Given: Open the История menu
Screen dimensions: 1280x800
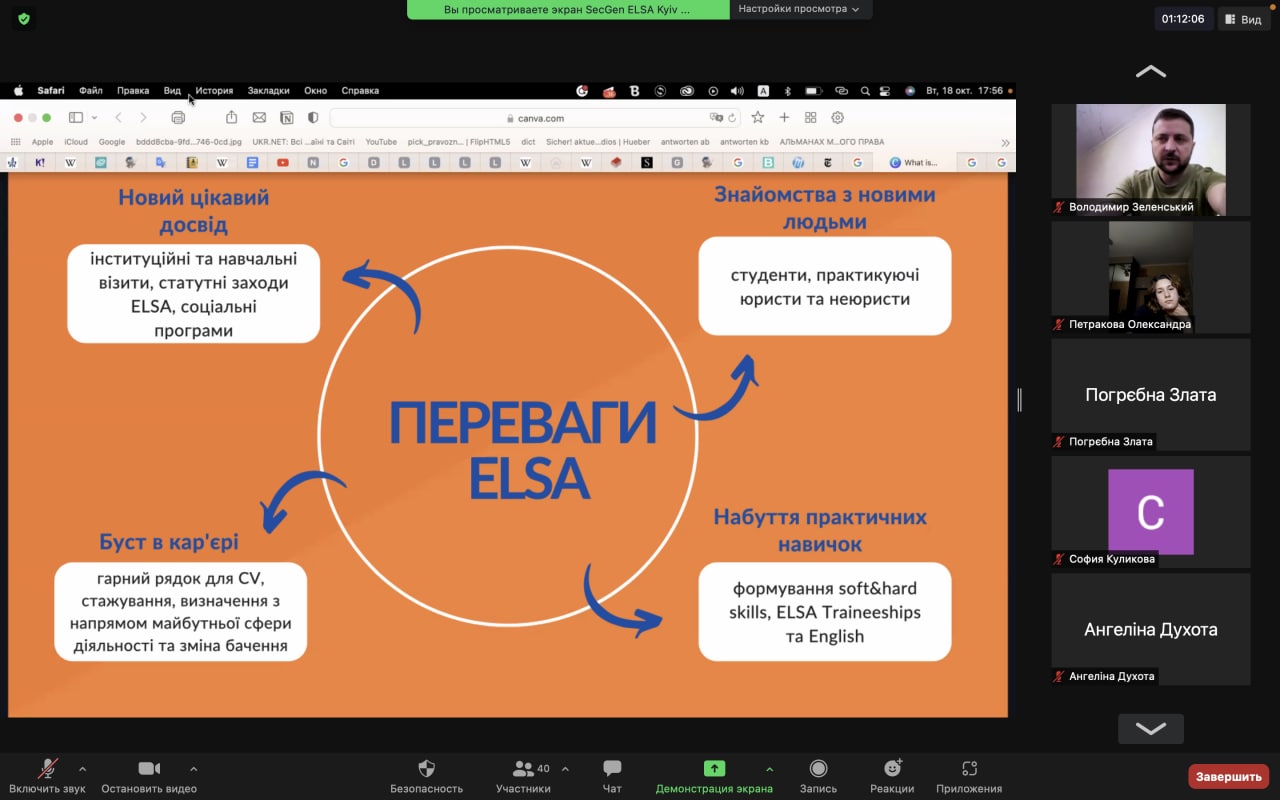Looking at the screenshot, I should click(214, 90).
